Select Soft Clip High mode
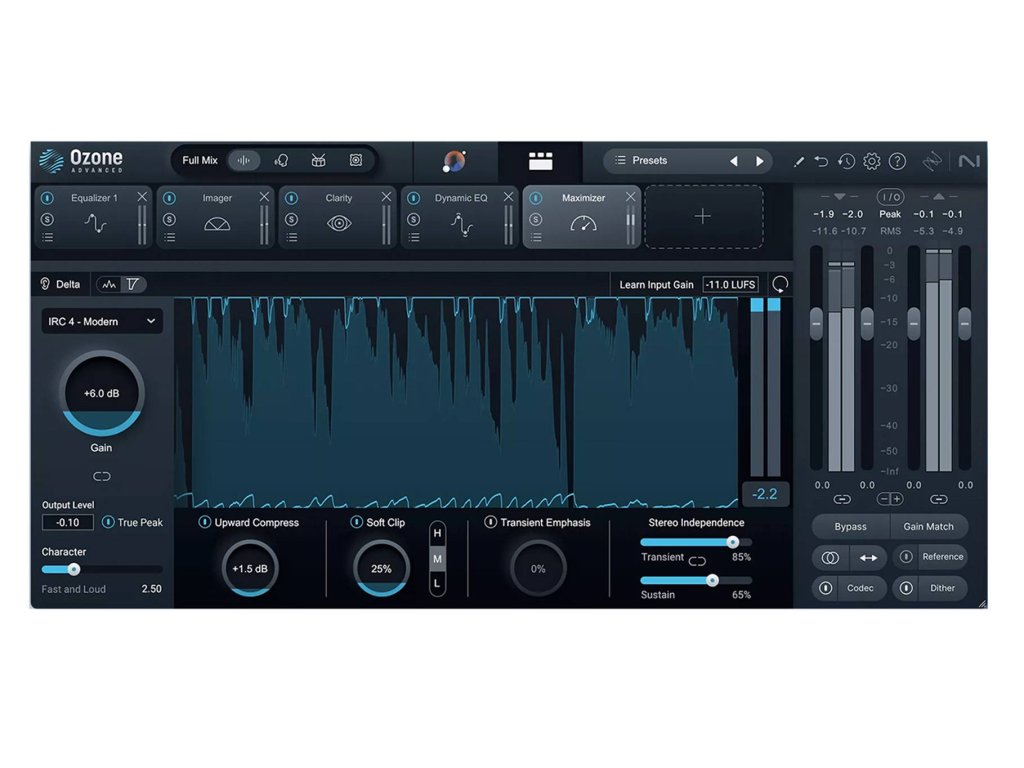1024x768 pixels. click(438, 534)
